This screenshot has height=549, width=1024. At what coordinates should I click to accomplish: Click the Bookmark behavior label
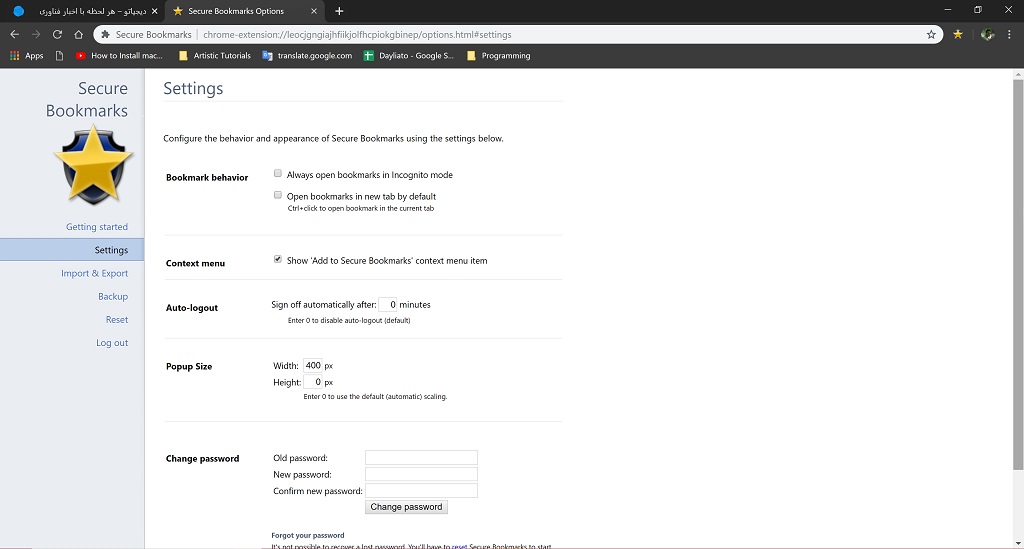(207, 178)
